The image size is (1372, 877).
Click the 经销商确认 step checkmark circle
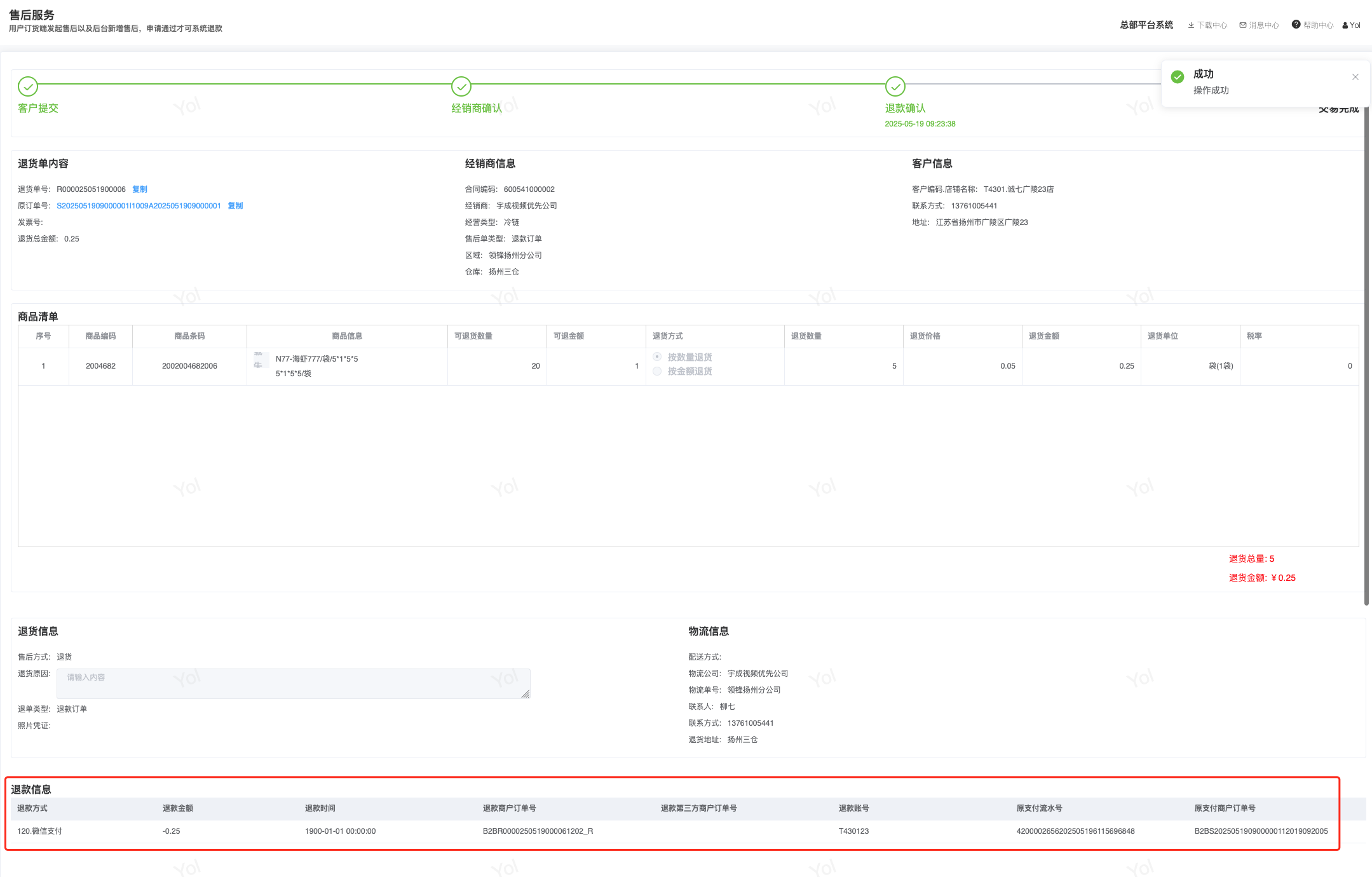click(461, 86)
